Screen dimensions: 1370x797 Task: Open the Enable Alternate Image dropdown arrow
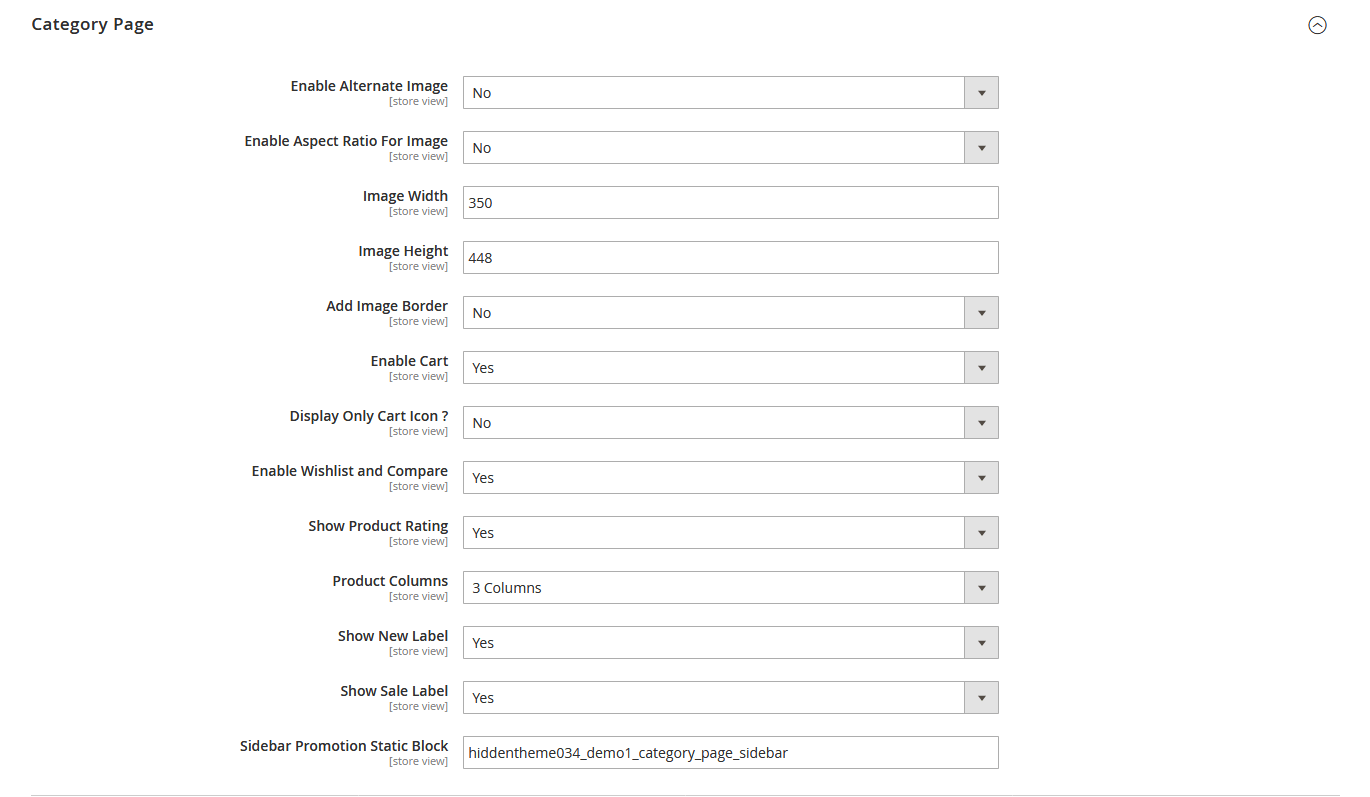click(982, 92)
